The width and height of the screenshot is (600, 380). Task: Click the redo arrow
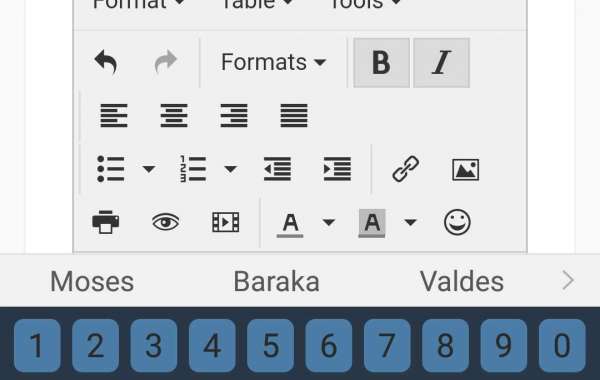[166, 62]
